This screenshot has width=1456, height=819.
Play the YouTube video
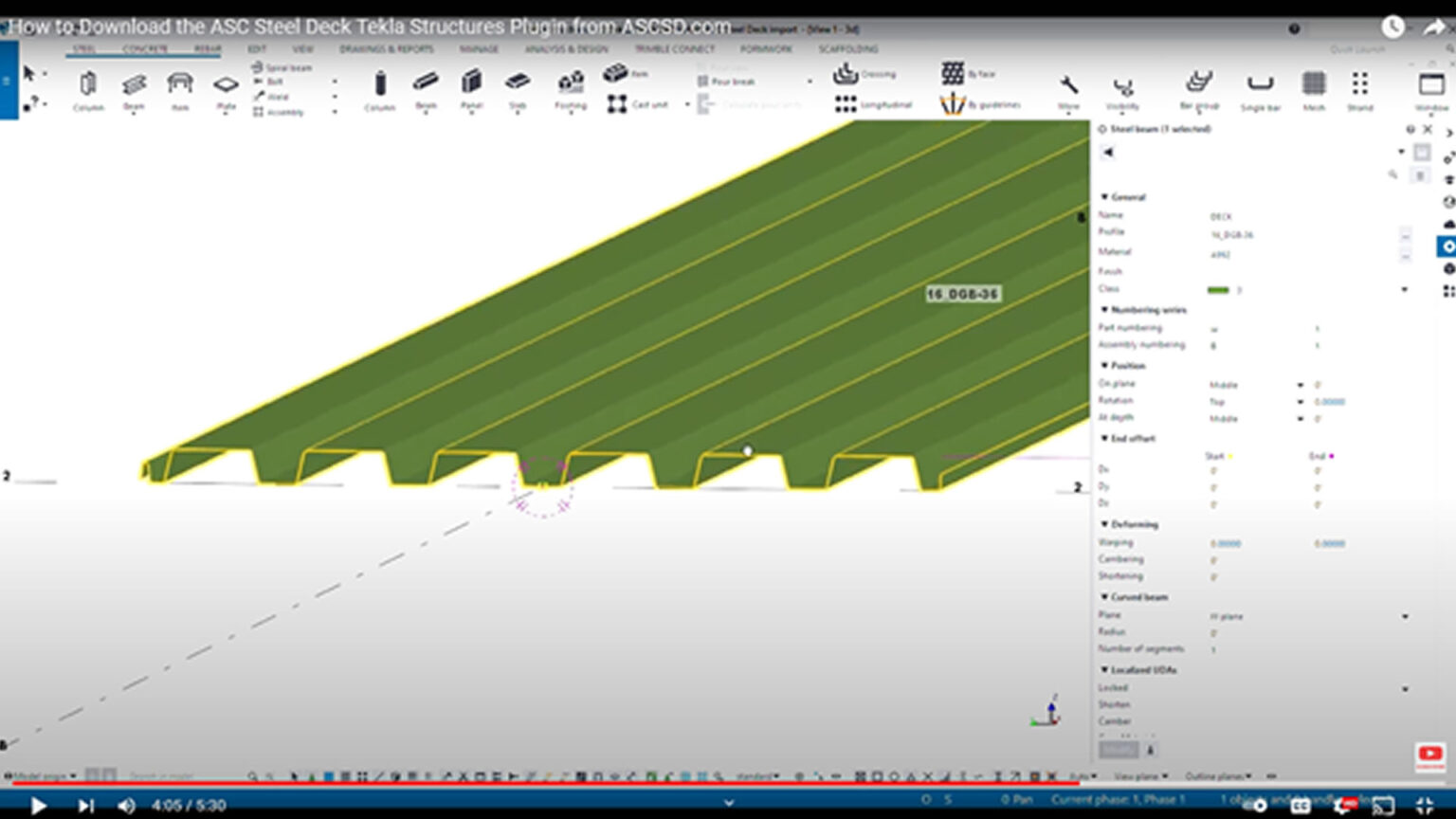tap(38, 806)
